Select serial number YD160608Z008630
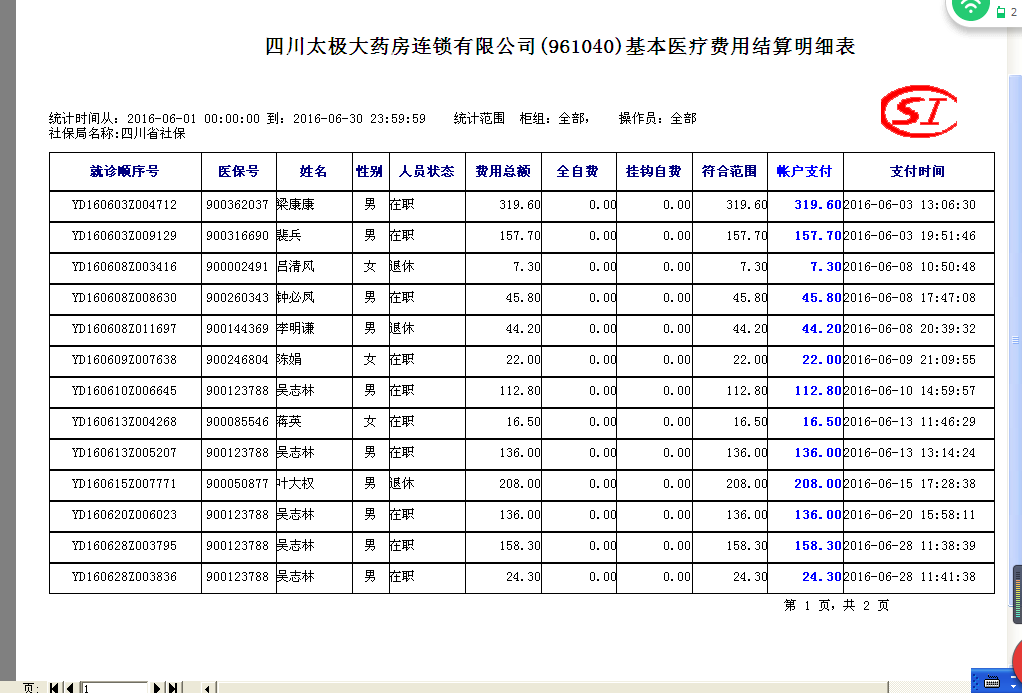 pos(124,298)
